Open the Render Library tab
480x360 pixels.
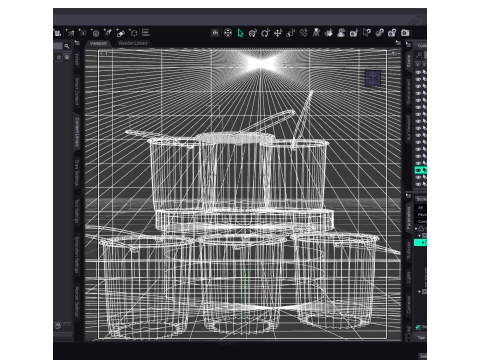pyautogui.click(x=133, y=43)
